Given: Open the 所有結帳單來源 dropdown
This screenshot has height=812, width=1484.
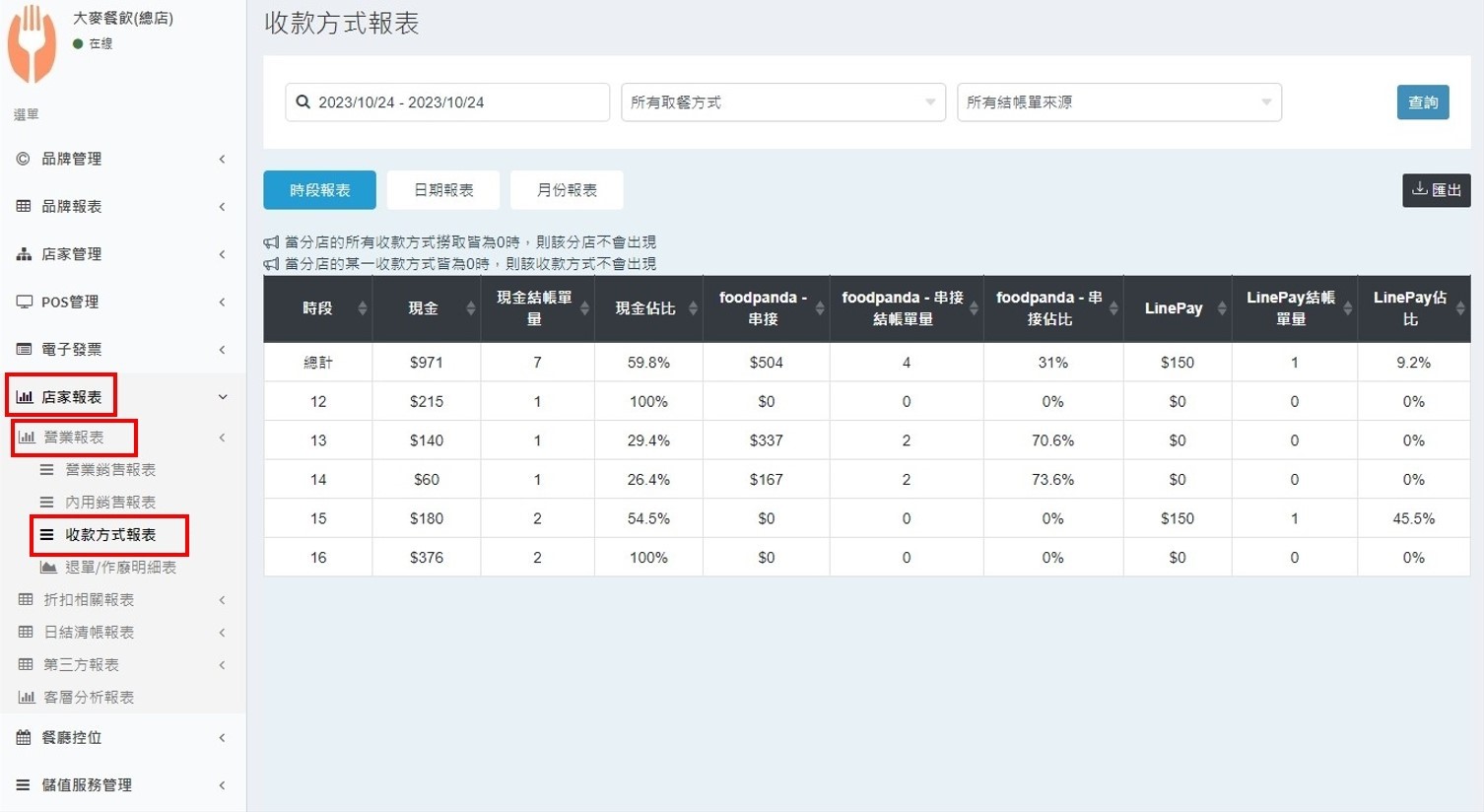Looking at the screenshot, I should pos(1118,102).
